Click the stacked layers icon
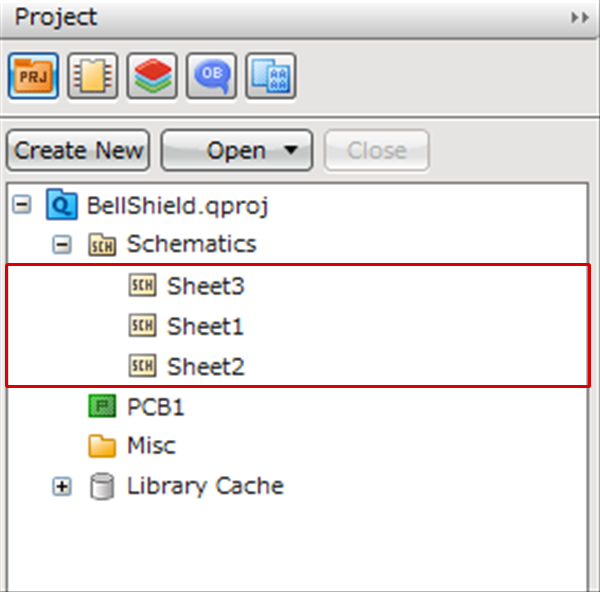Screen dimensions: 600x592 (151, 74)
